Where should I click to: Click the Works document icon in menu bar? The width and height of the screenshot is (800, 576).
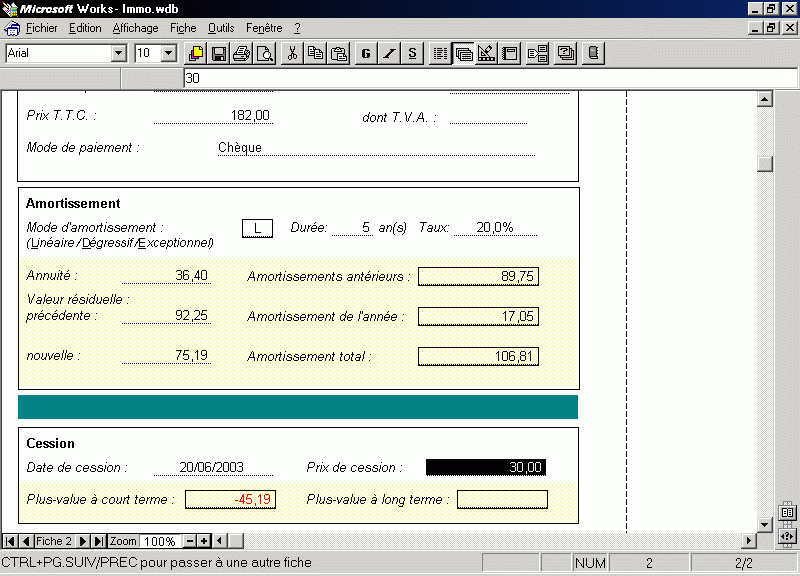click(12, 29)
